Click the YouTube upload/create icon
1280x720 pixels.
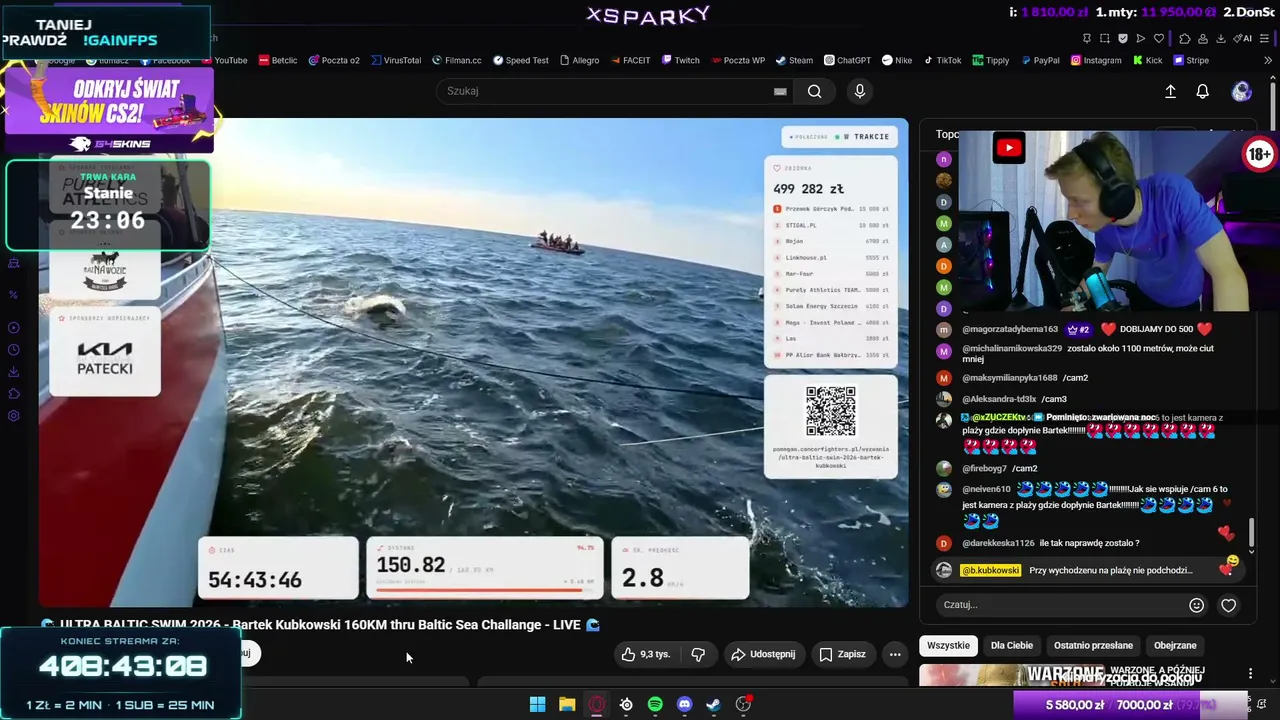pyautogui.click(x=1170, y=91)
